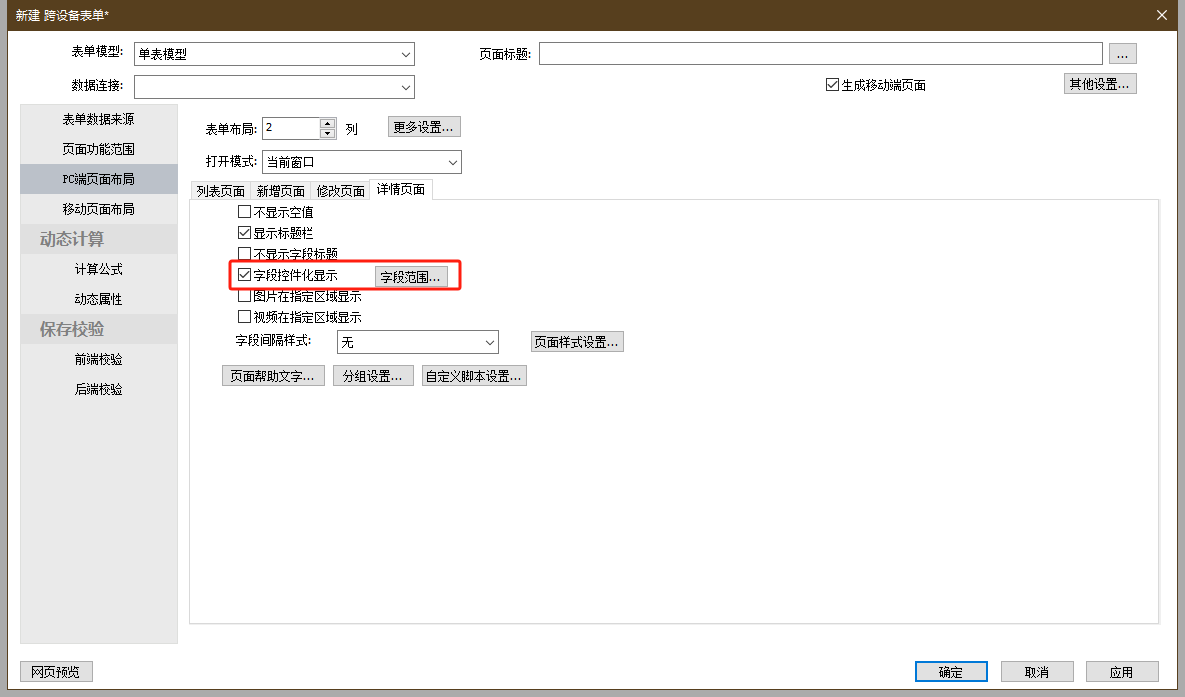Toggle 生成移动端页面 checkbox

coord(832,85)
